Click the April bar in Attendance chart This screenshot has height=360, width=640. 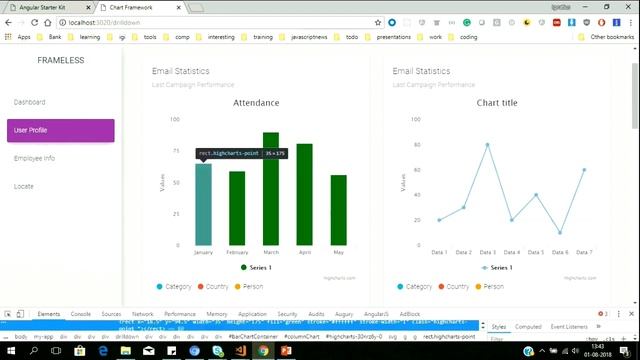pos(304,194)
